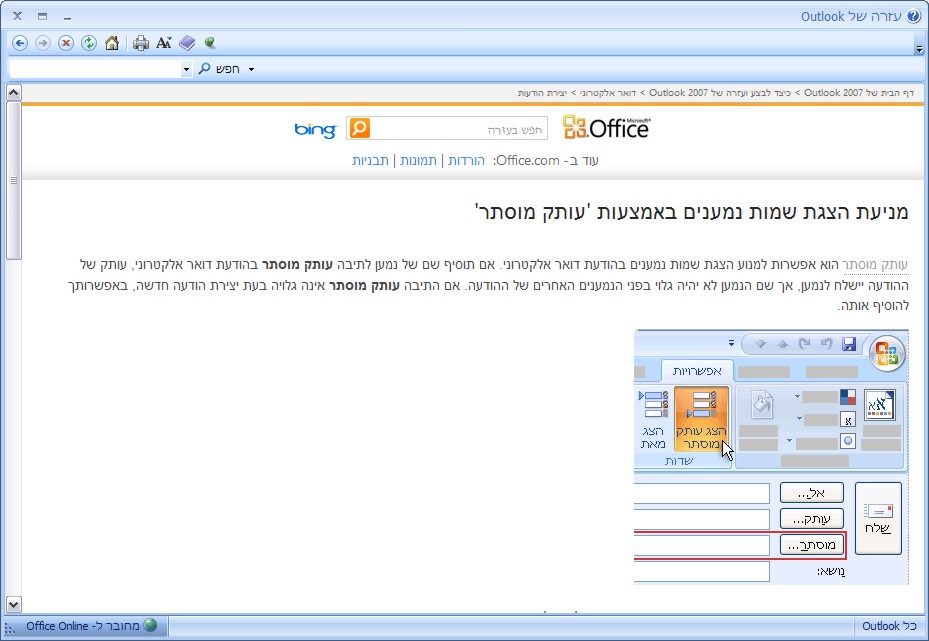
Task: Print the help topic
Action: click(x=141, y=43)
